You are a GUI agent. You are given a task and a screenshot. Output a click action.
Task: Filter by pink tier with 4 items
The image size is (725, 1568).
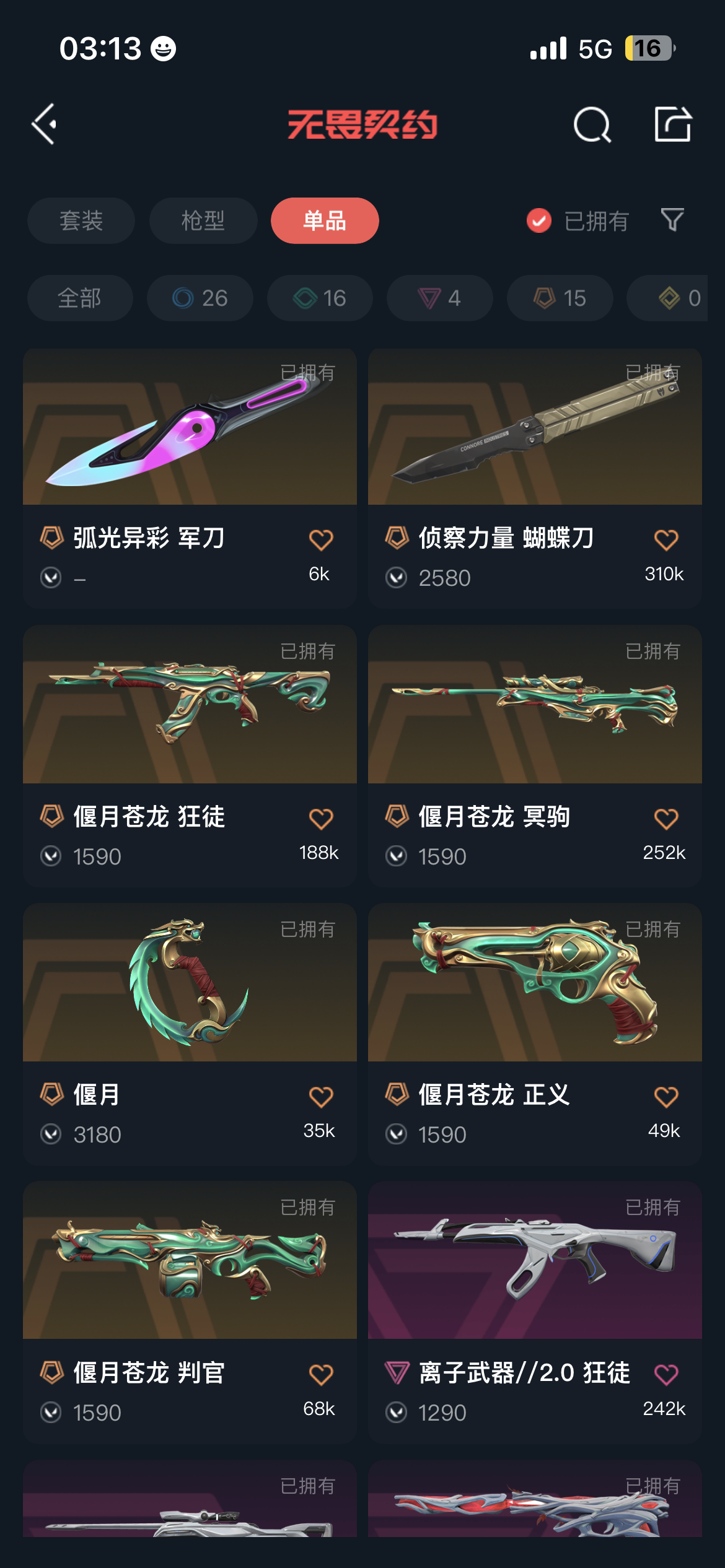point(440,298)
